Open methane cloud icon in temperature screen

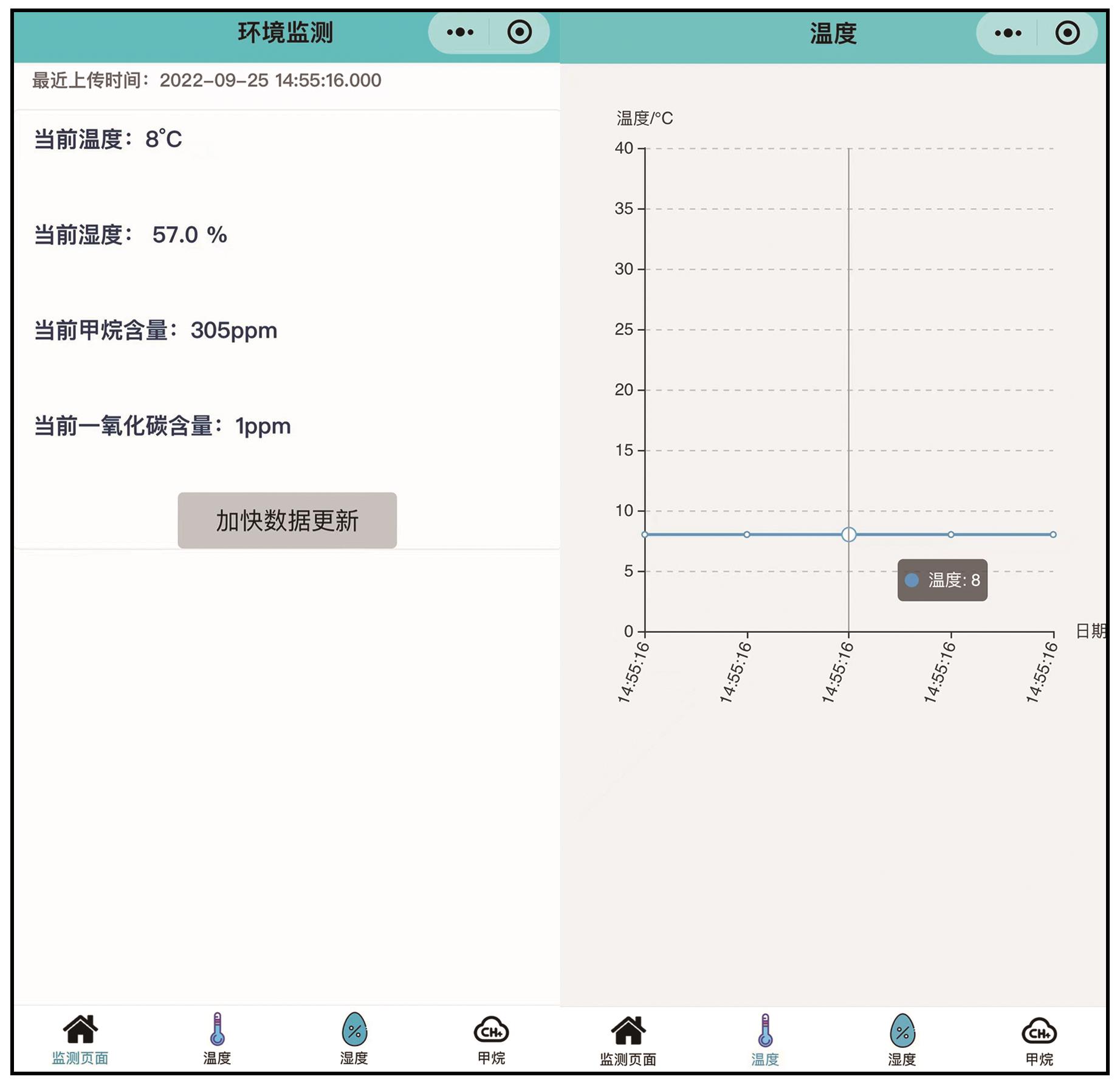click(1039, 1032)
